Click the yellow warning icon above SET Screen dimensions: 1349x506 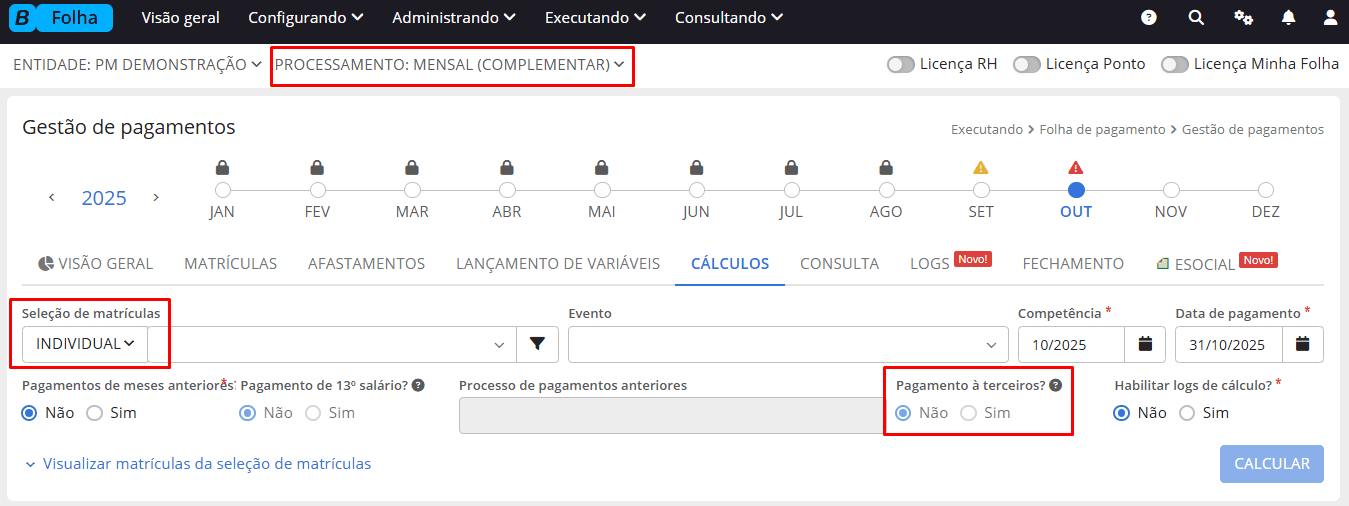point(981,167)
